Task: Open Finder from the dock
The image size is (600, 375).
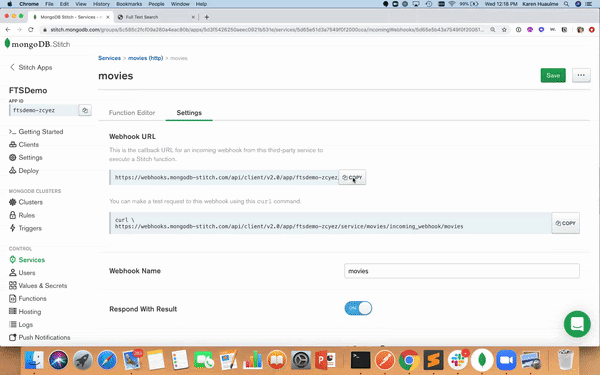Action: [x=34, y=360]
